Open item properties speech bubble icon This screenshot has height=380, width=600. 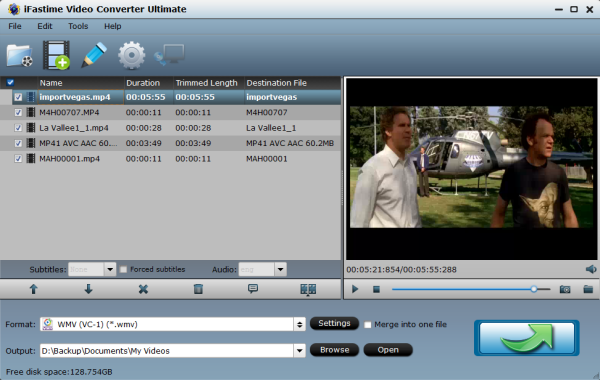coord(253,289)
